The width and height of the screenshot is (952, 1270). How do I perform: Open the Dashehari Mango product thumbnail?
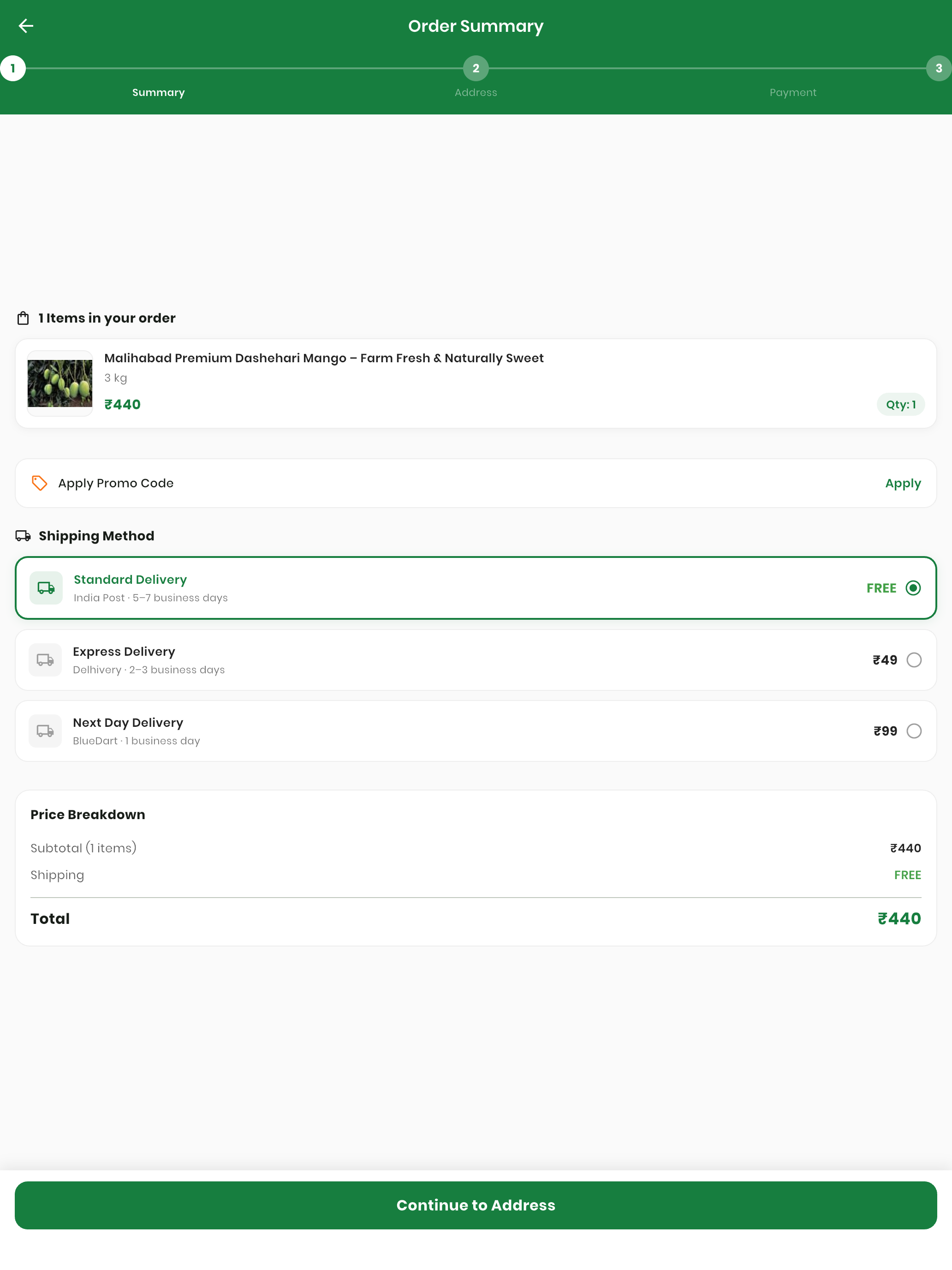(x=59, y=383)
